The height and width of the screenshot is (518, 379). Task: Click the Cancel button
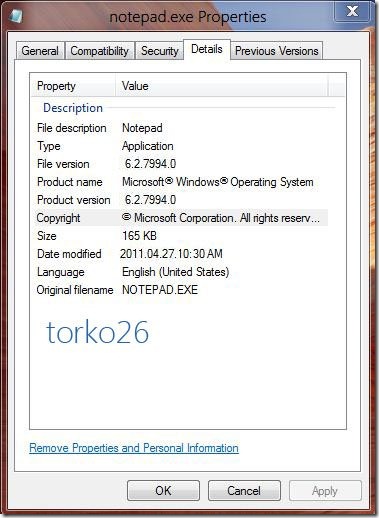point(244,490)
